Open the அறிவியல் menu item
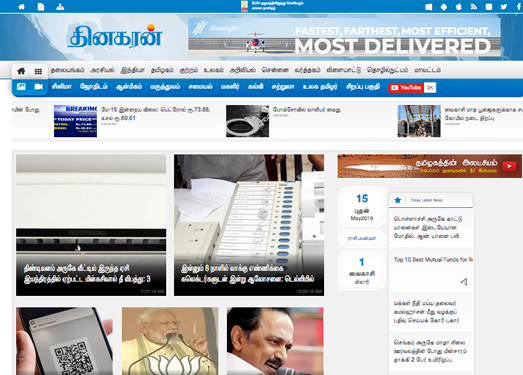Image resolution: width=523 pixels, height=375 pixels. tap(242, 70)
